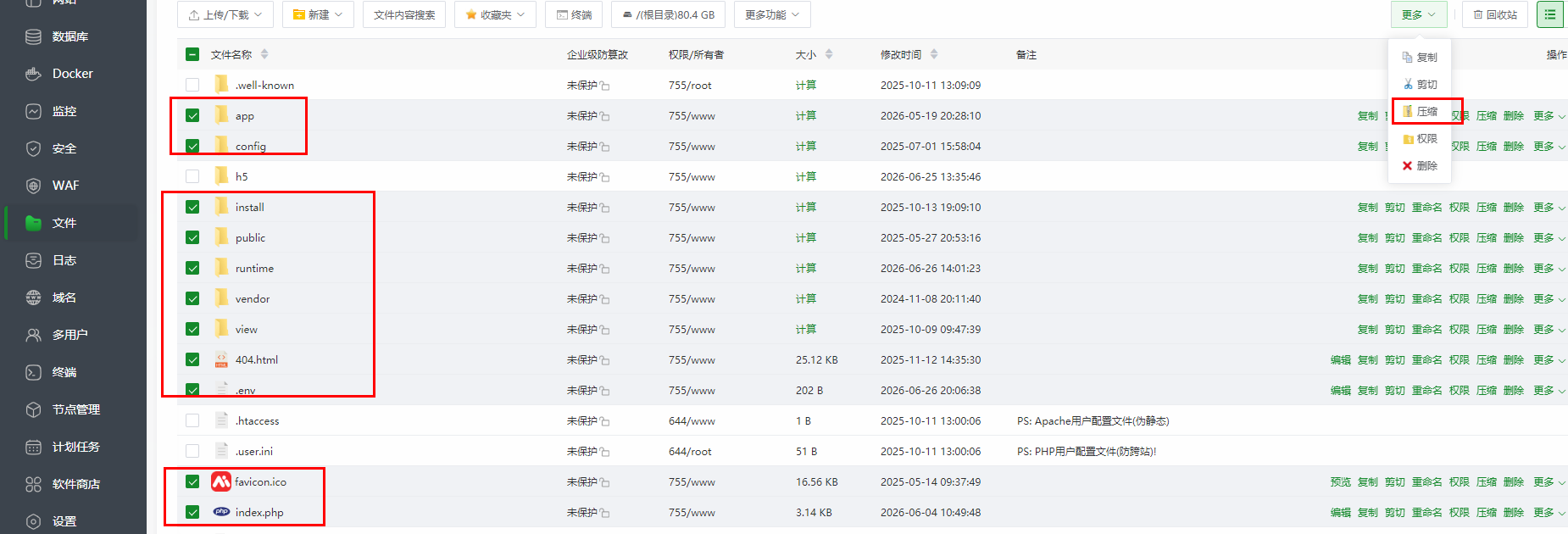Choose 权限 in the 更多 menu

(1420, 138)
